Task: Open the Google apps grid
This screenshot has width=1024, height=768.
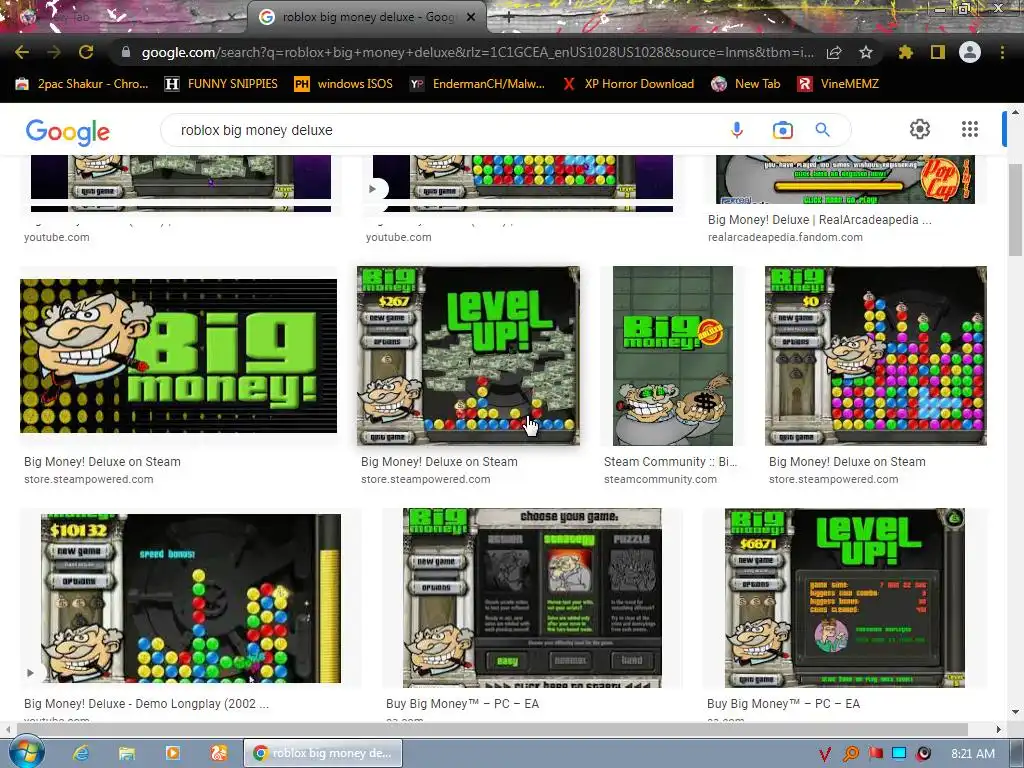Action: pos(970,129)
